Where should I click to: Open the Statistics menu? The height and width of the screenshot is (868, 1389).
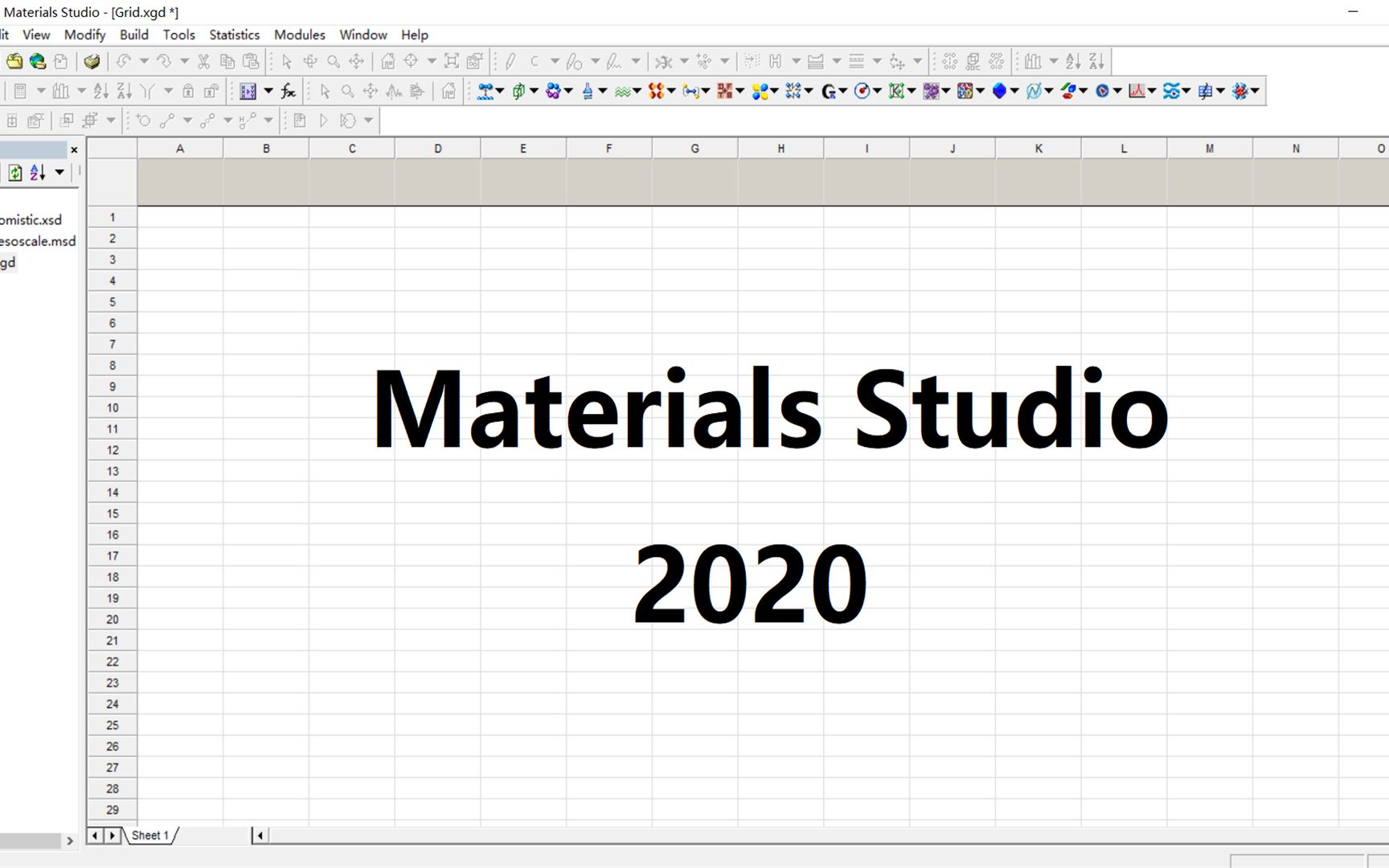[x=234, y=35]
